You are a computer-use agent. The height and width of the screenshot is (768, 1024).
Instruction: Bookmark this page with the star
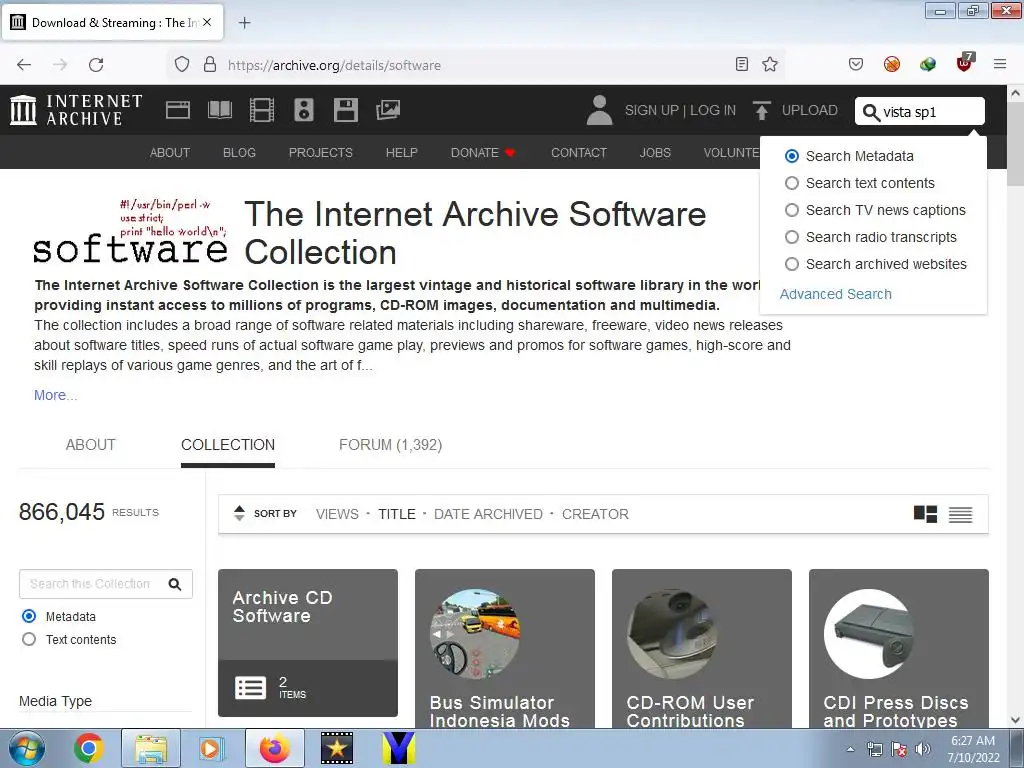pyautogui.click(x=770, y=64)
